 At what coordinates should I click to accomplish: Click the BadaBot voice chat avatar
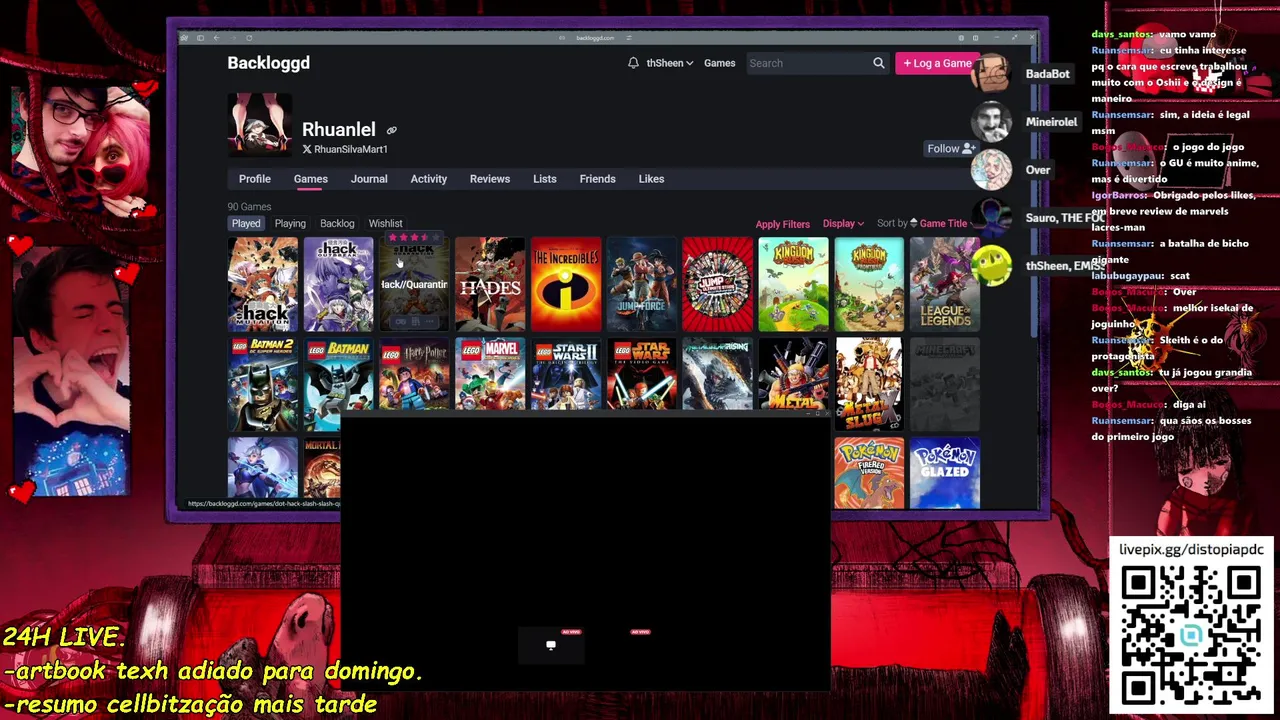[991, 74]
